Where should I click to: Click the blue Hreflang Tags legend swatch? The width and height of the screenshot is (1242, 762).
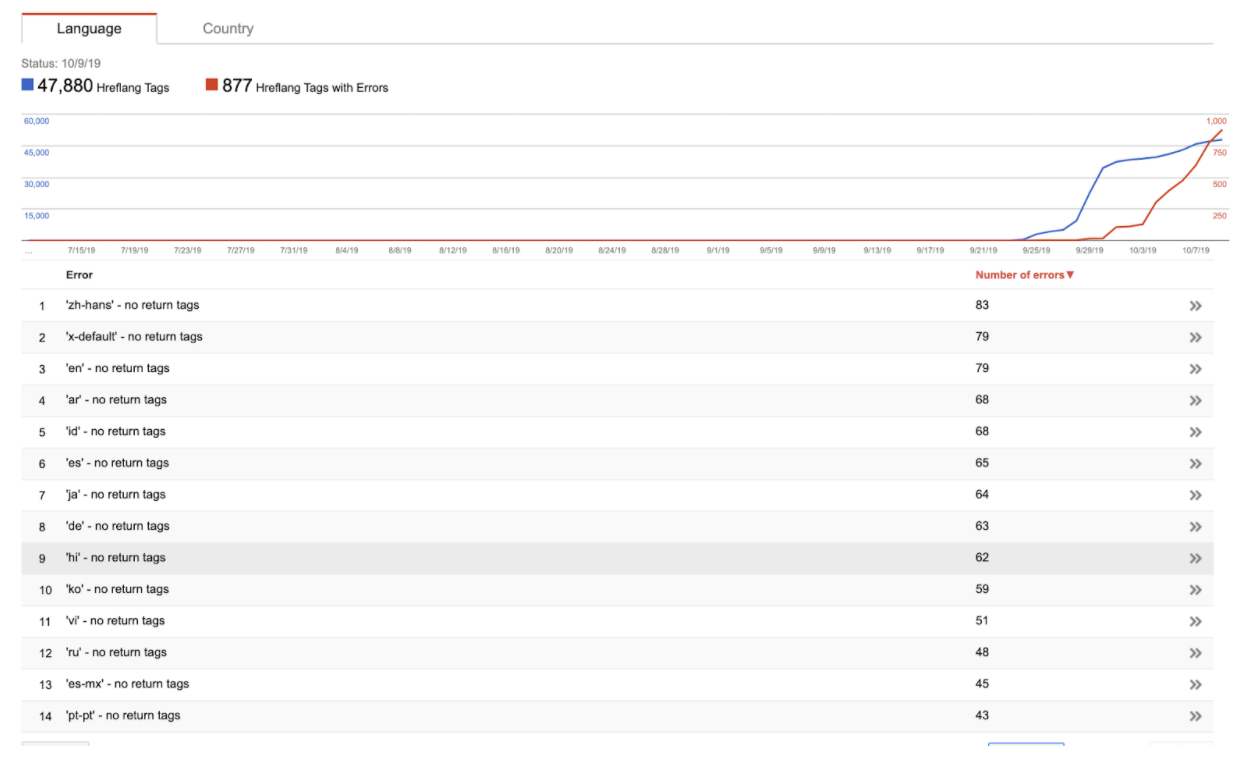28,86
